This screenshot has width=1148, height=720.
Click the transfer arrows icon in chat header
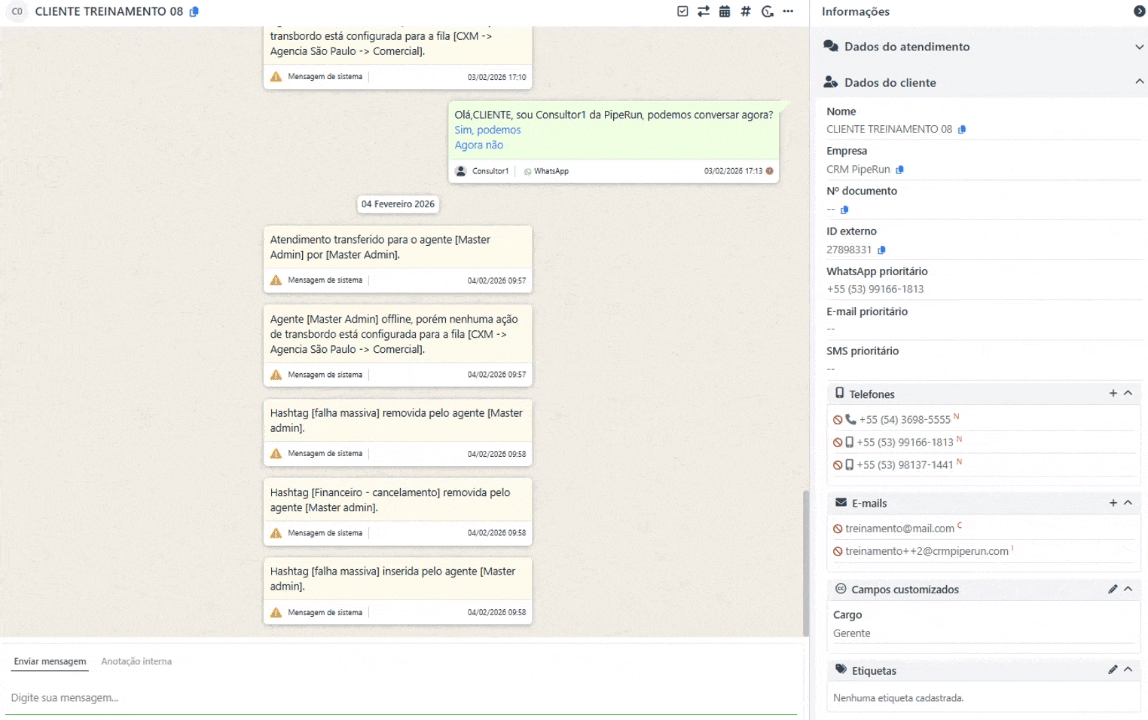point(703,12)
